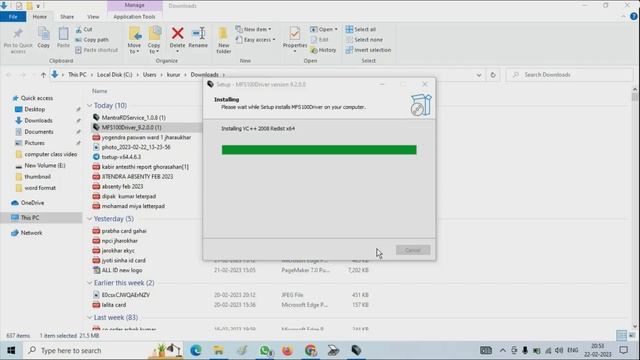Click the Name column header
This screenshot has width=640, height=360.
[100, 91]
